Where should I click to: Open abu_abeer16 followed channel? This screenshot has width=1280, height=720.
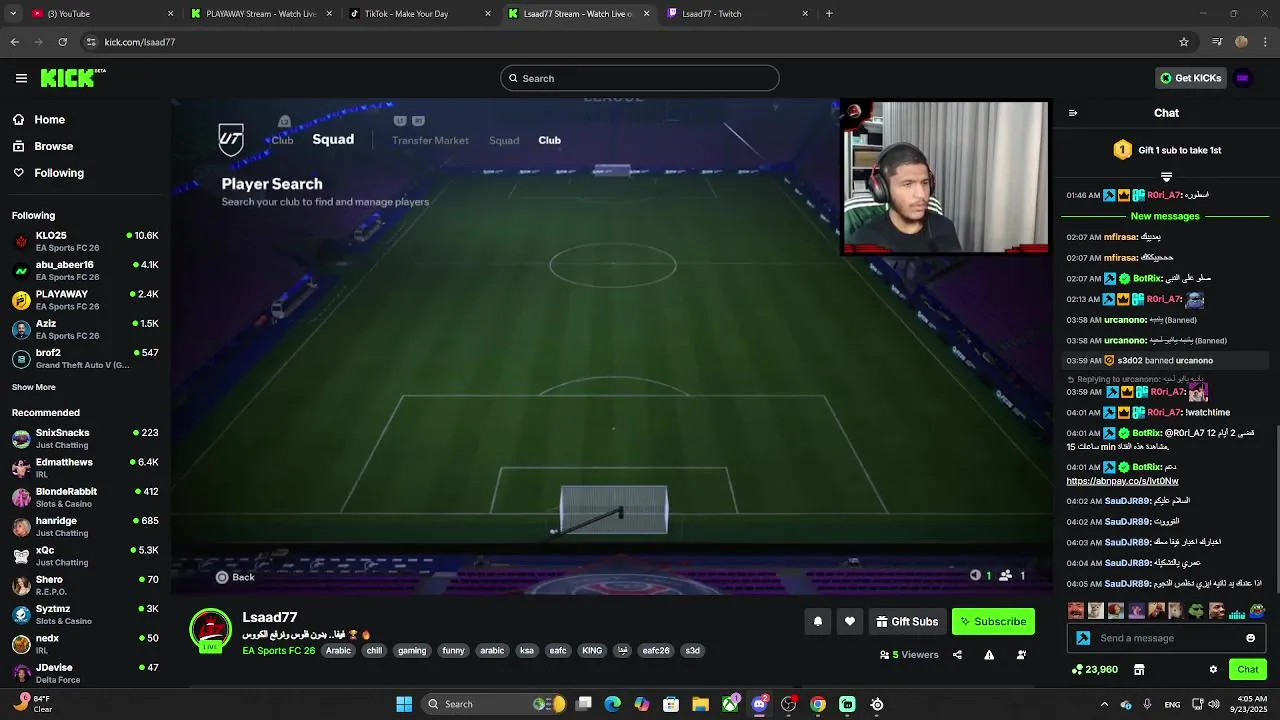click(x=85, y=270)
